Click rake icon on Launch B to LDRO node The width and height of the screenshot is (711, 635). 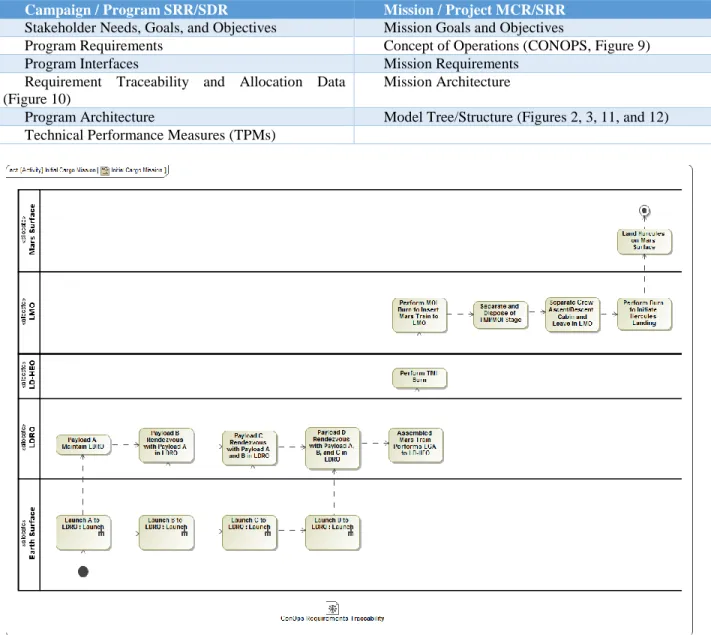pos(184,532)
